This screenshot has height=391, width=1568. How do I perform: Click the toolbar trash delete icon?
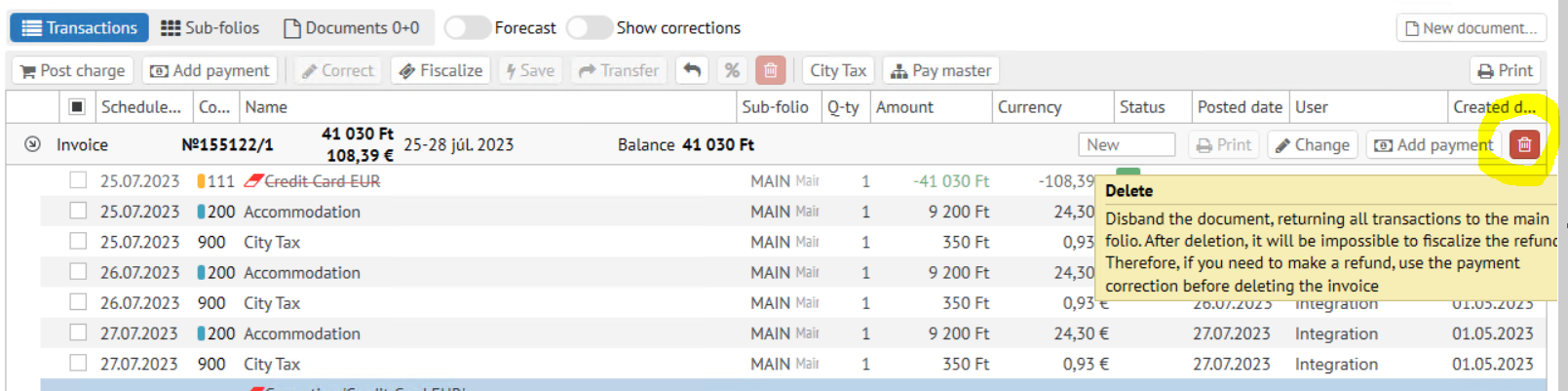point(770,70)
